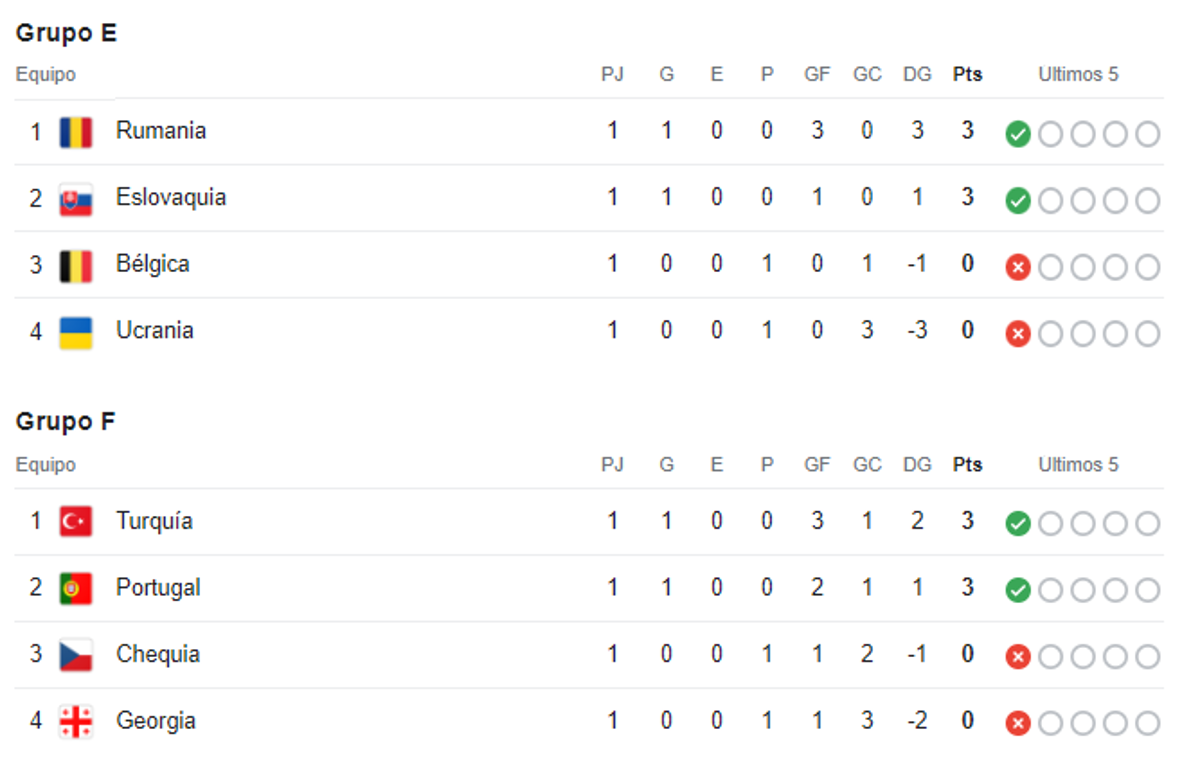This screenshot has width=1200, height=779.
Task: Click the Georgia flag icon
Action: coord(76,722)
